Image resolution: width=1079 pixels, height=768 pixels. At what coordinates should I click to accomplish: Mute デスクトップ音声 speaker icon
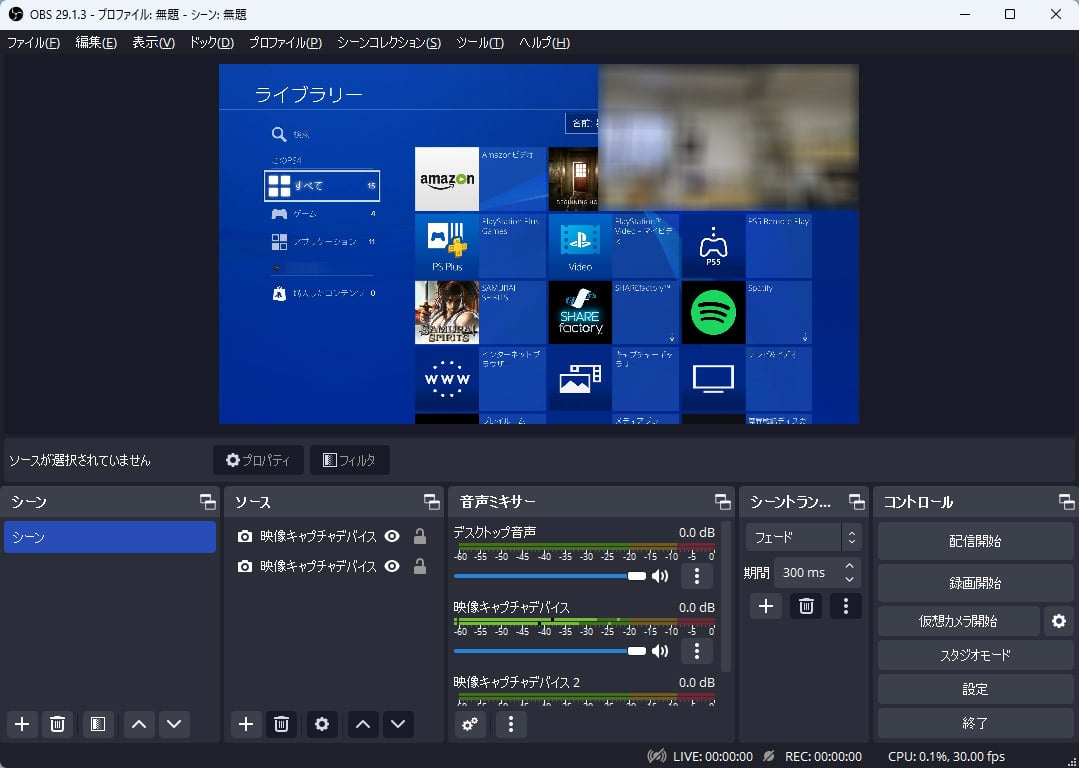point(660,576)
